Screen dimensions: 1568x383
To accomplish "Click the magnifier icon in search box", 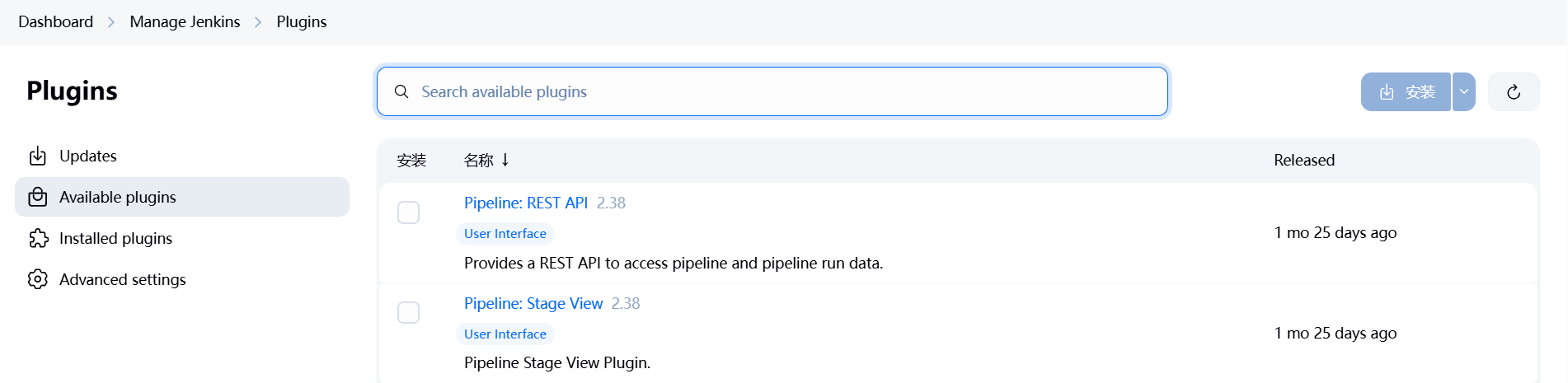I will point(401,91).
